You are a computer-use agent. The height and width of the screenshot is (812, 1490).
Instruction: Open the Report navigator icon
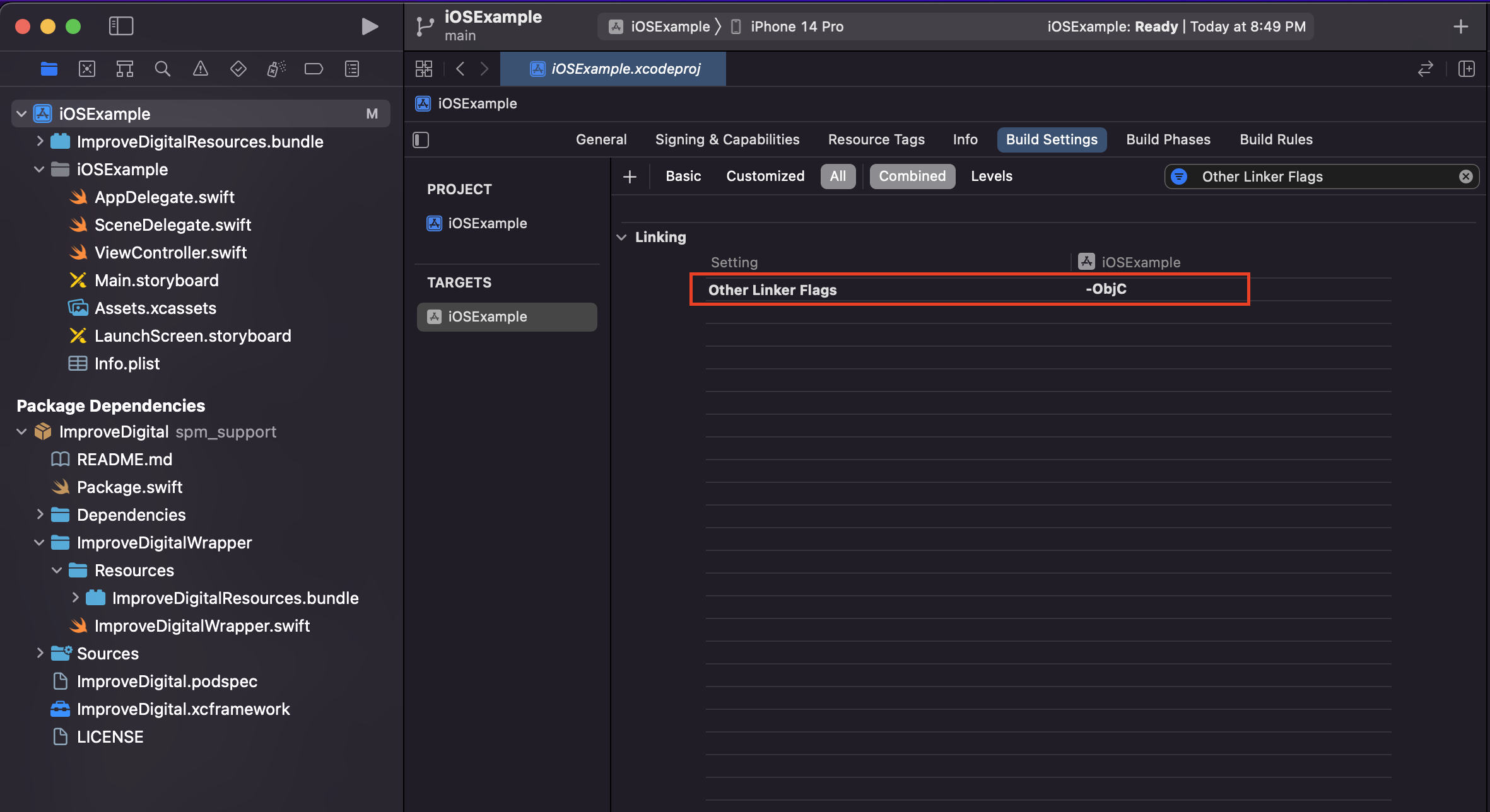click(352, 69)
